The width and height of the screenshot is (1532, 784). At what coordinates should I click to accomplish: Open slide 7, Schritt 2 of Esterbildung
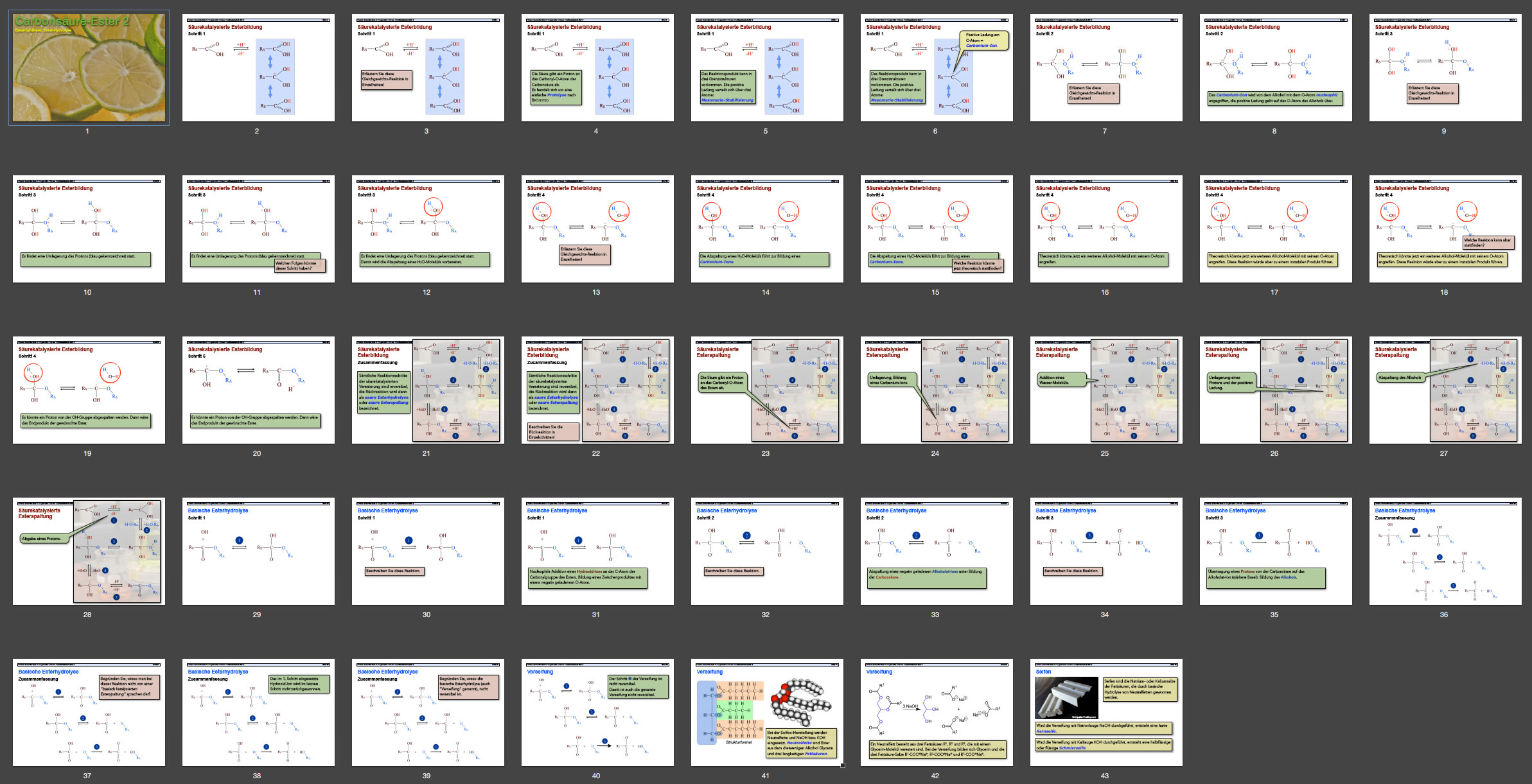[1106, 67]
